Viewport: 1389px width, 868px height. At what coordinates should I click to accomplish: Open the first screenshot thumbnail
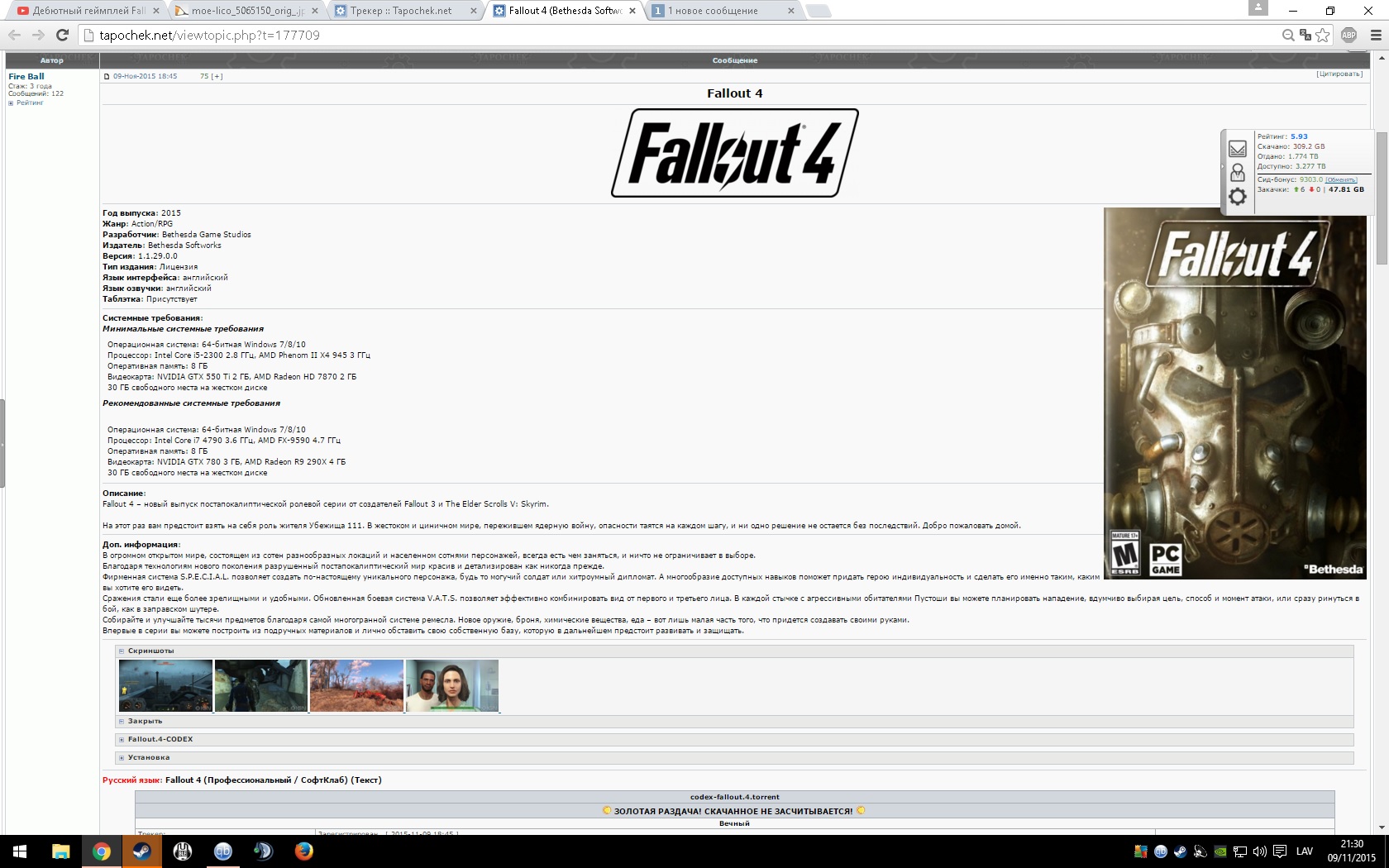point(165,685)
